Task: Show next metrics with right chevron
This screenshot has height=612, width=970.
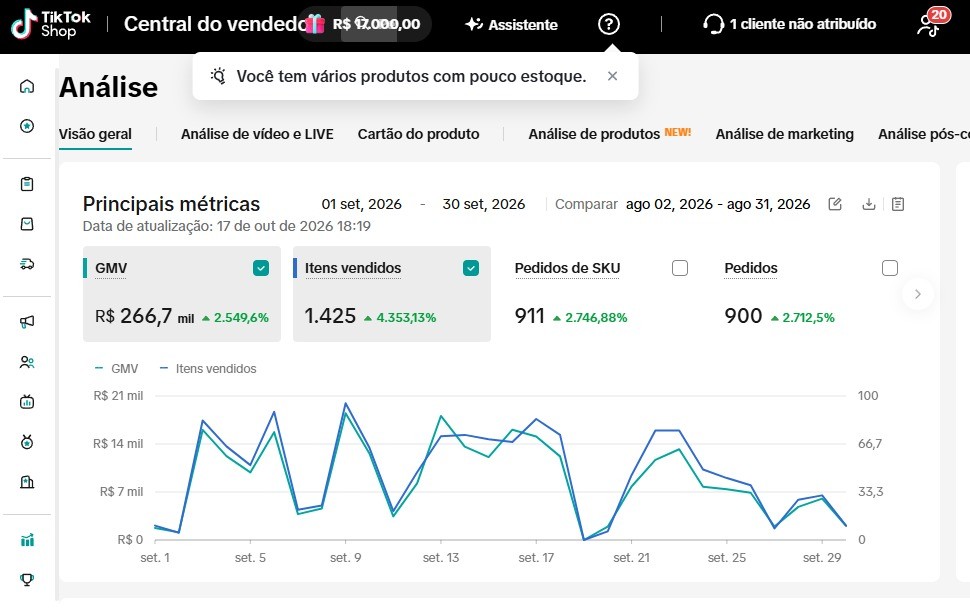Action: pyautogui.click(x=918, y=294)
